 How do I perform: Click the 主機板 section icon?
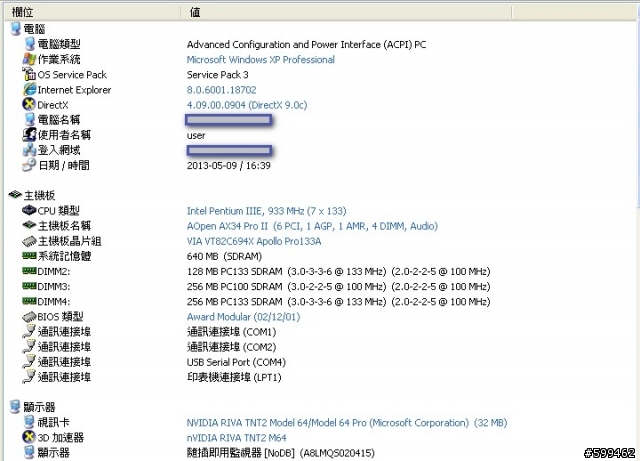16,195
